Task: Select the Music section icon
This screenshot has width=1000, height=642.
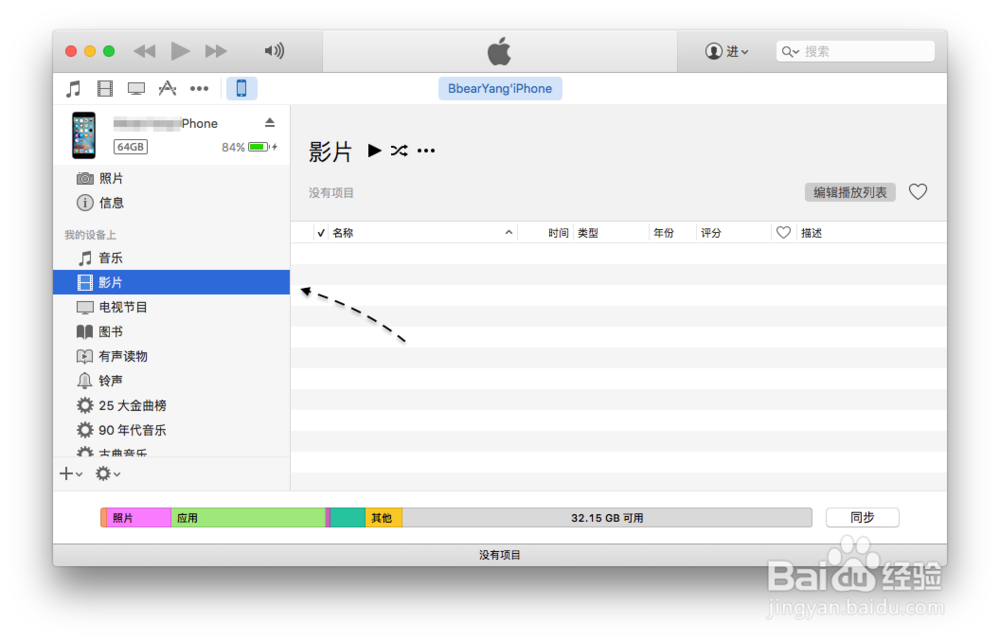Action: pyautogui.click(x=73, y=88)
